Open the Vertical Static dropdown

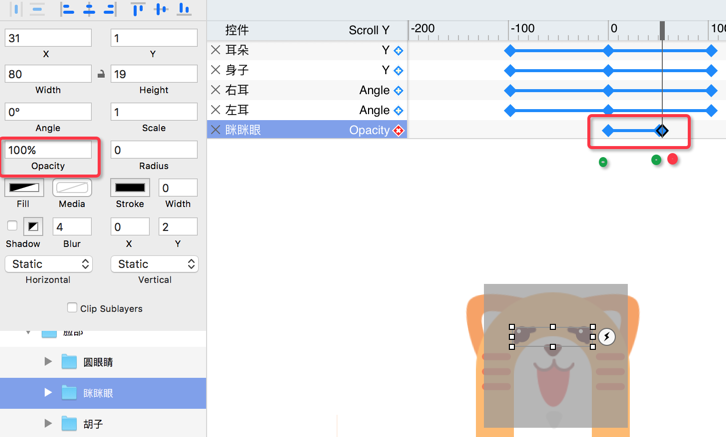click(x=154, y=264)
